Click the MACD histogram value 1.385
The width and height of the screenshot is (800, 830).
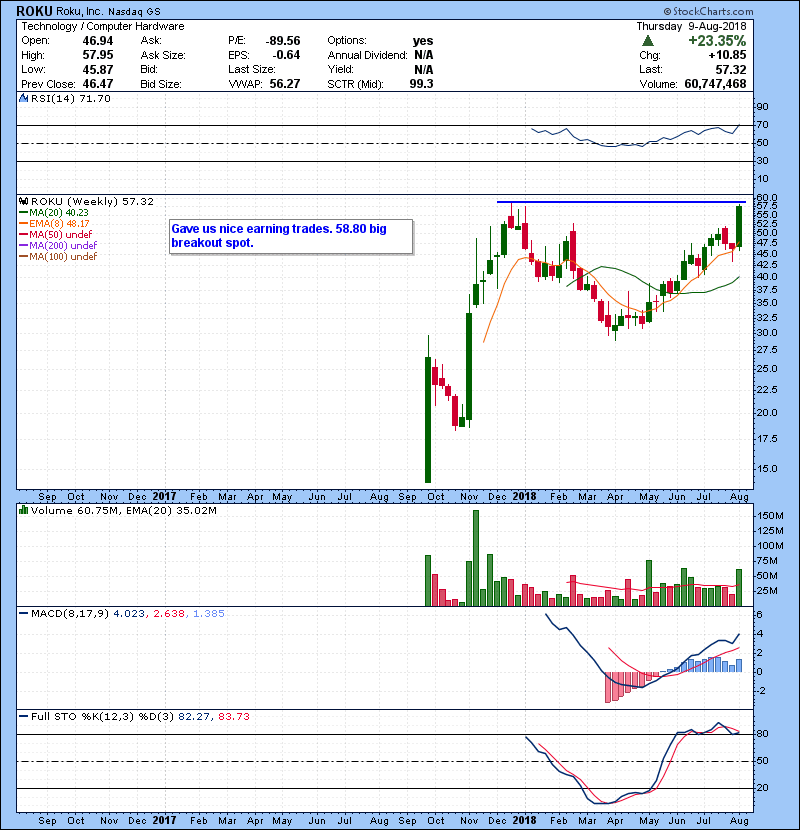[x=209, y=613]
